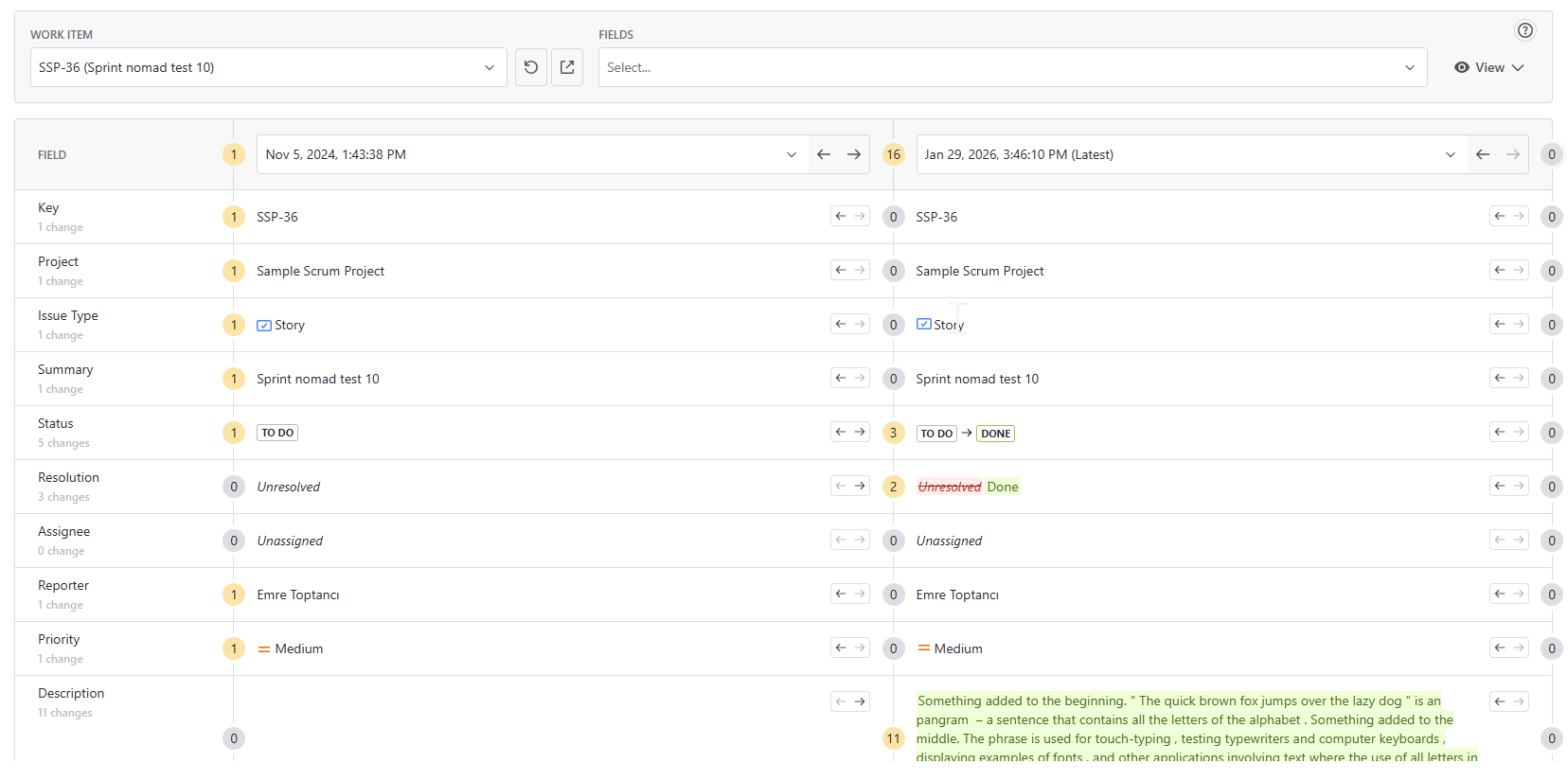Go to previous version in left column header
1568x781 pixels.
pyautogui.click(x=824, y=154)
